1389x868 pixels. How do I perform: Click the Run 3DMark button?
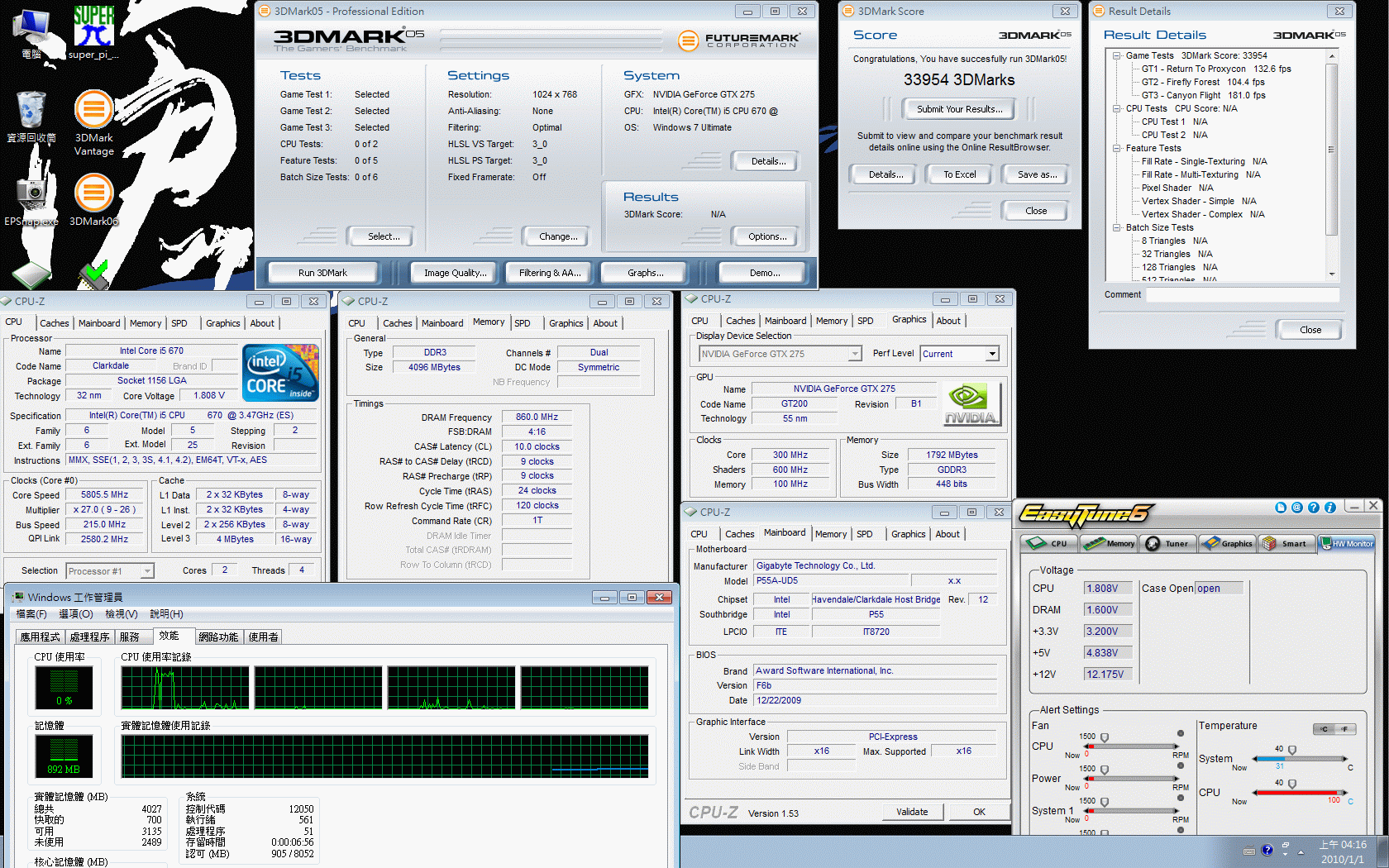point(322,273)
